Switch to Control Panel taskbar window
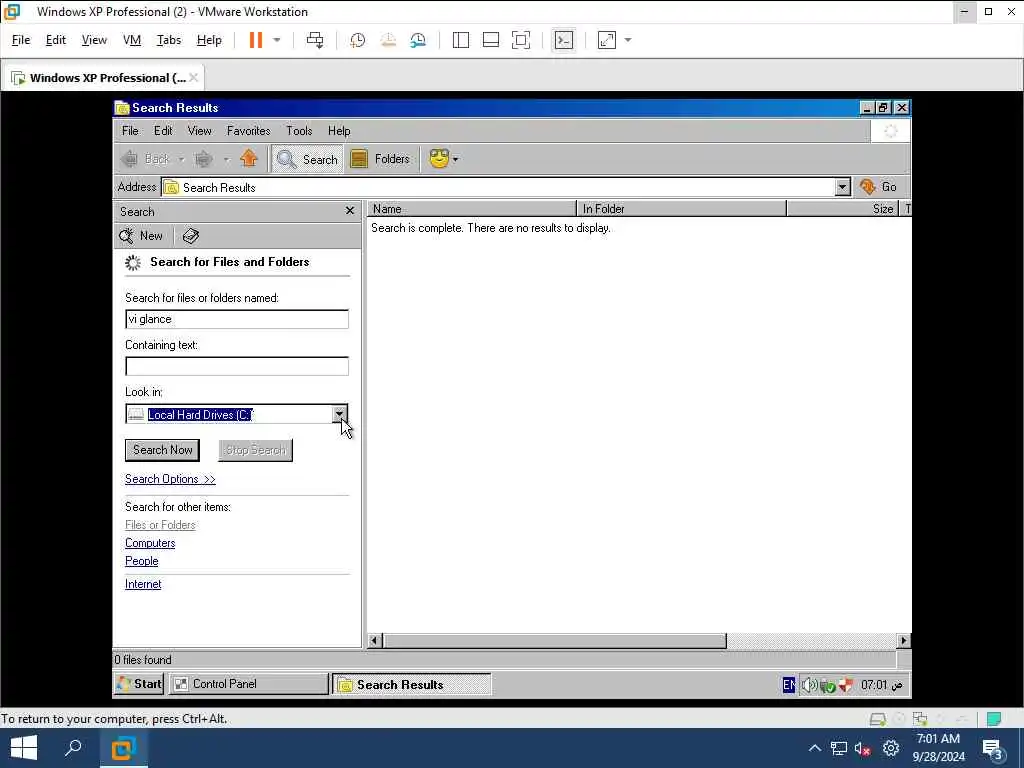 click(249, 684)
